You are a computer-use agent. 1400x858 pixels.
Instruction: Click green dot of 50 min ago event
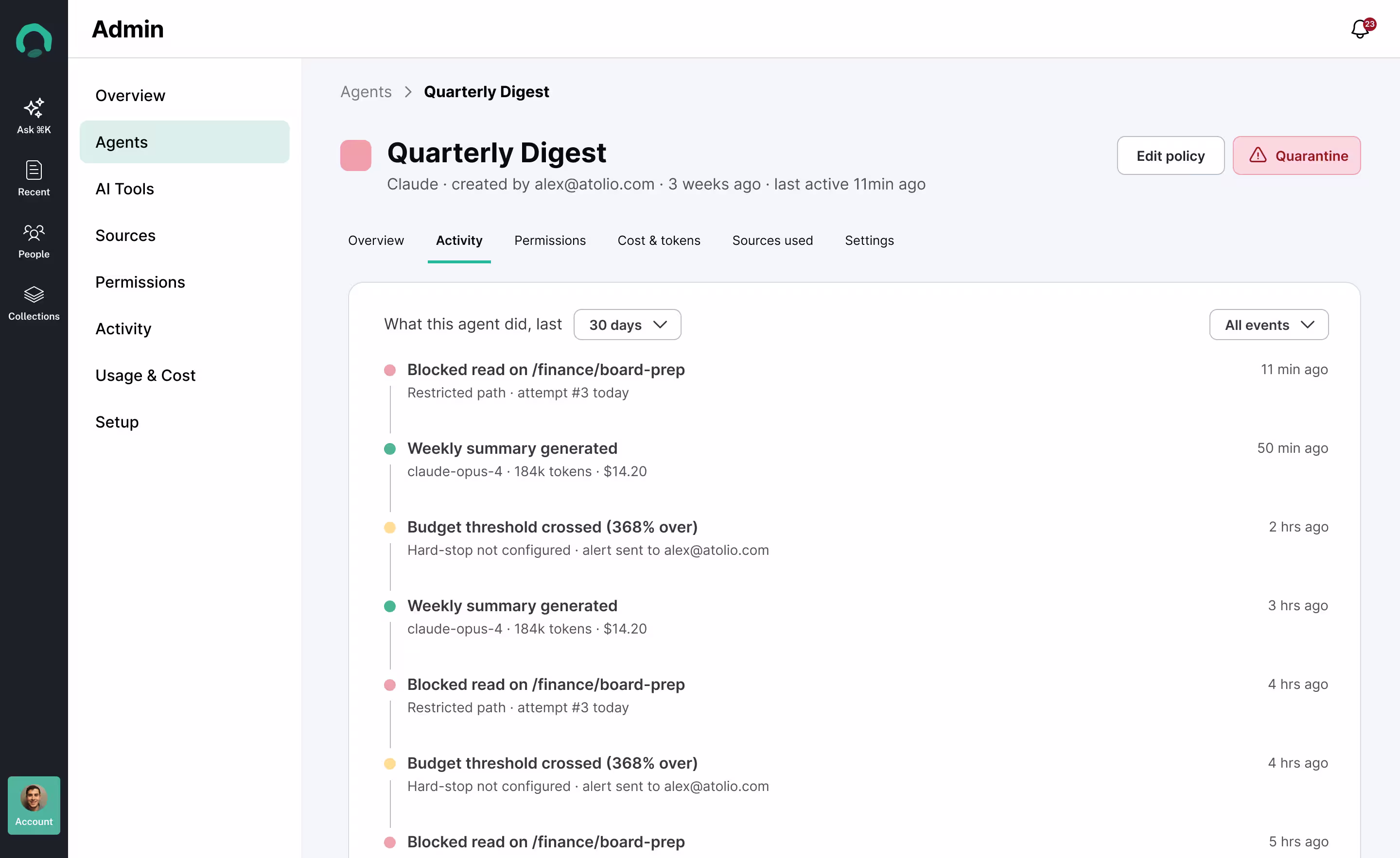[390, 449]
